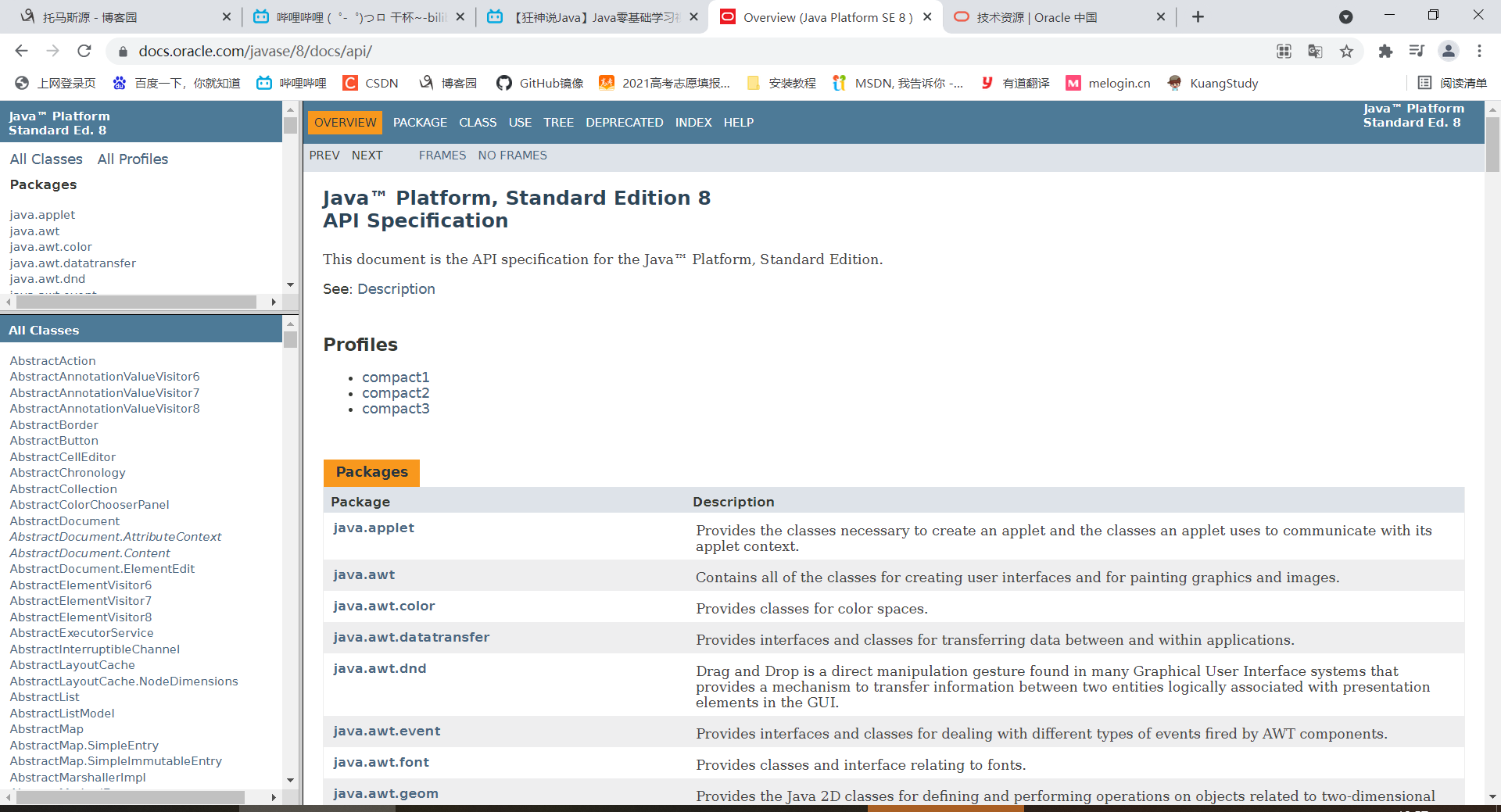Screen dimensions: 1501x812
Task: Open the 安装教程 bookmark folder
Action: (x=781, y=83)
